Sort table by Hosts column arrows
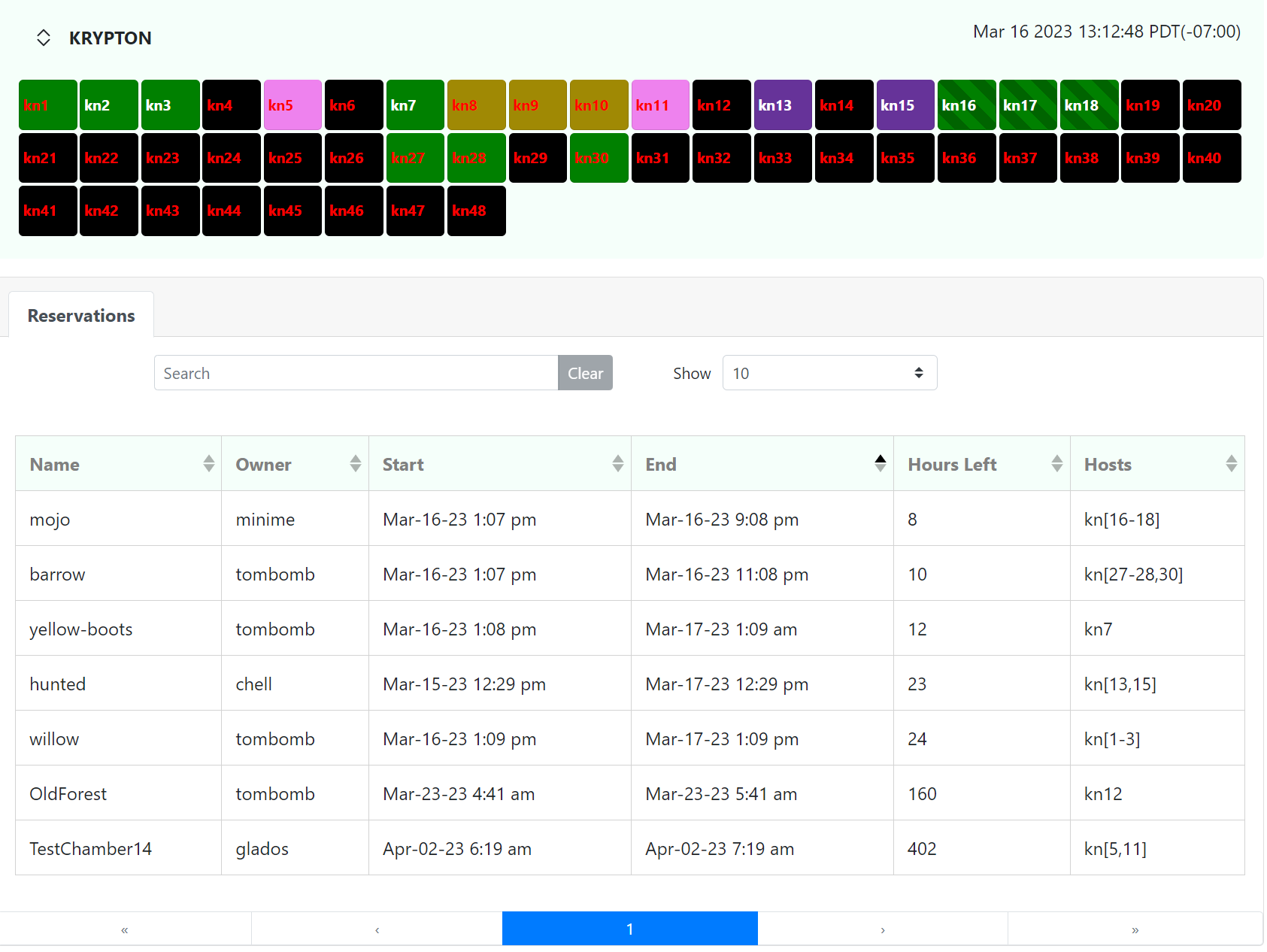 point(1231,464)
